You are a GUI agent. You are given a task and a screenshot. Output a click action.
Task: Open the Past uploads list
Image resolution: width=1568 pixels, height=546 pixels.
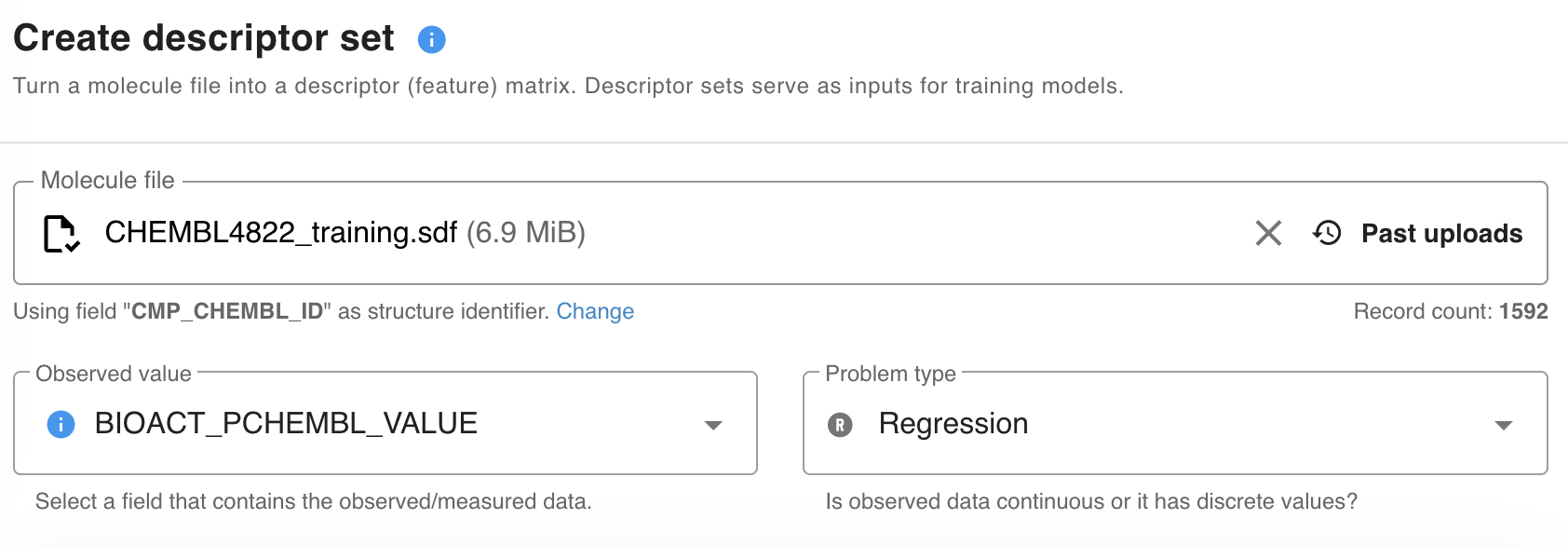[x=1440, y=233]
